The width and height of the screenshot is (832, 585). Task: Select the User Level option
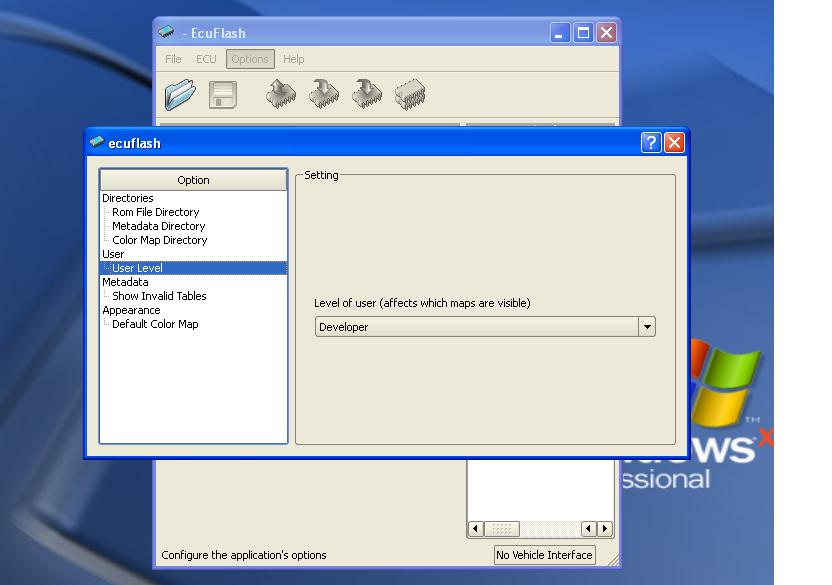(137, 268)
